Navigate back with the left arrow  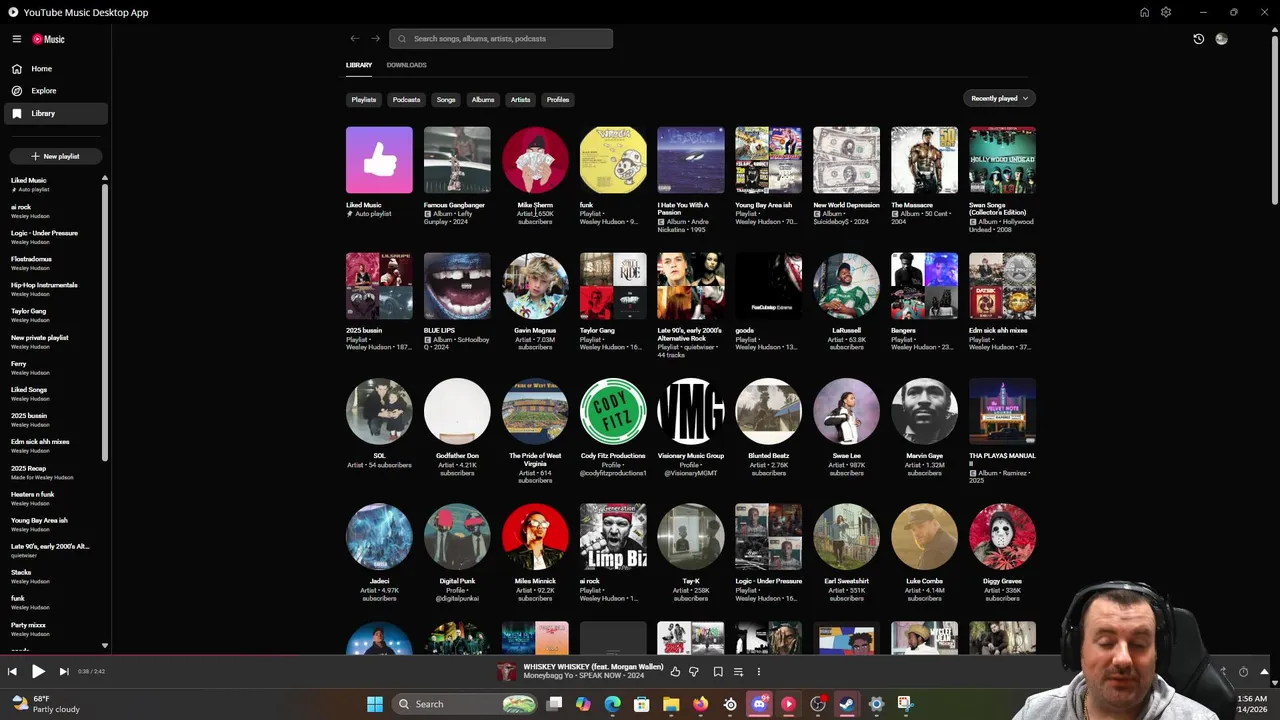tap(355, 39)
